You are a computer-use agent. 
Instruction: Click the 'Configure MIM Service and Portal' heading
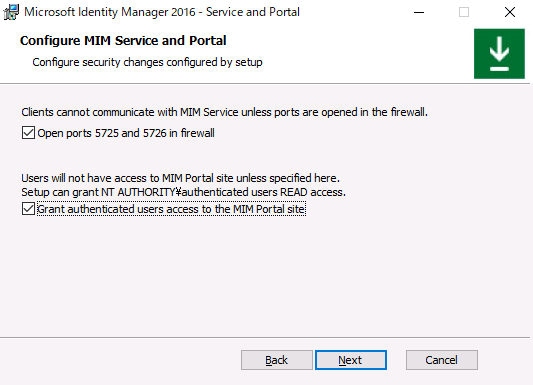(x=123, y=40)
